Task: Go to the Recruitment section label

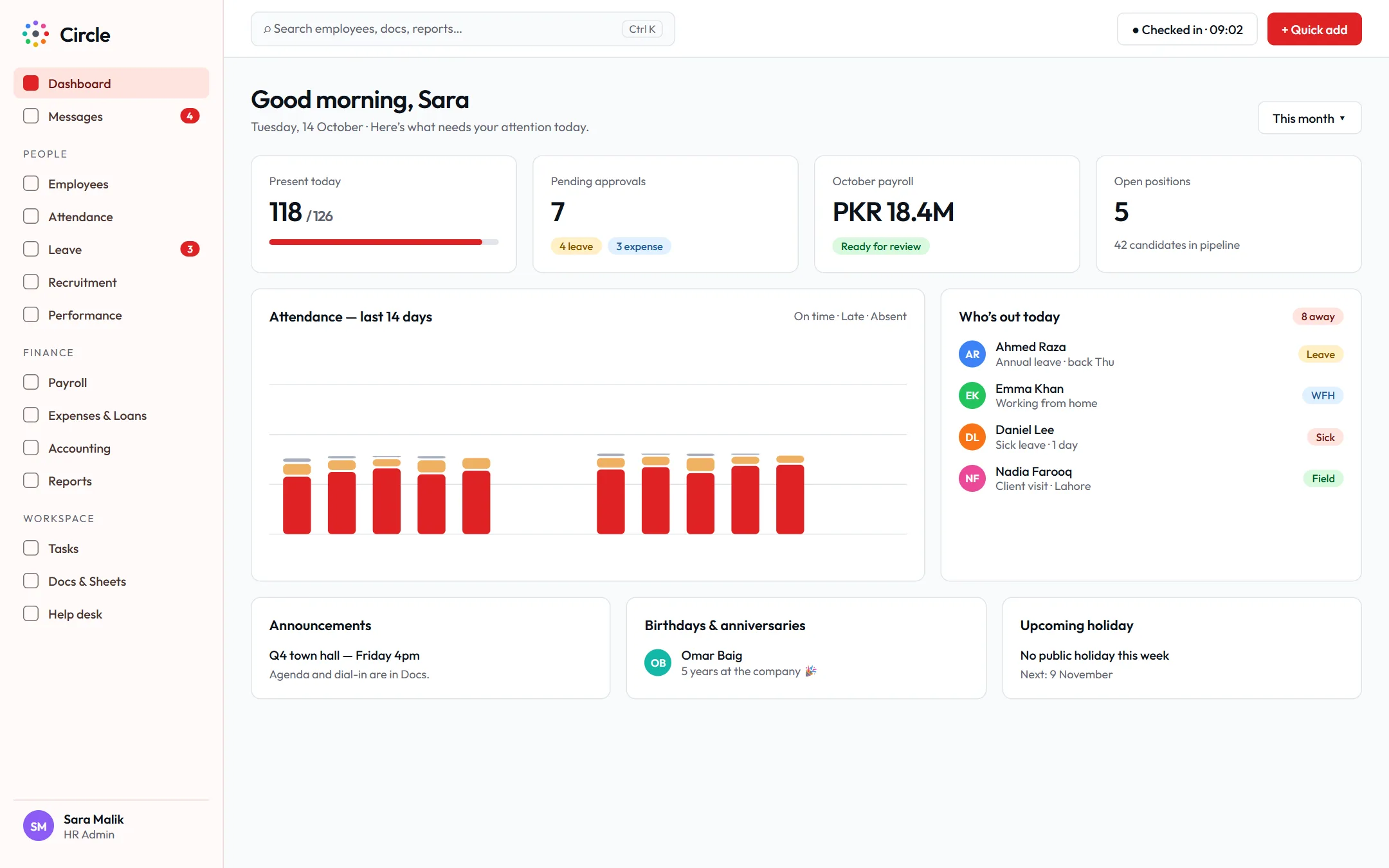Action: click(82, 282)
